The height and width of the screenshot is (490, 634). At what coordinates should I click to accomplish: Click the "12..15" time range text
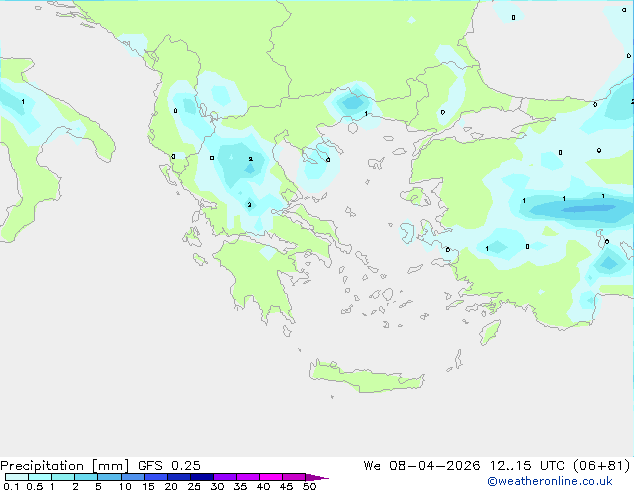pyautogui.click(x=511, y=466)
